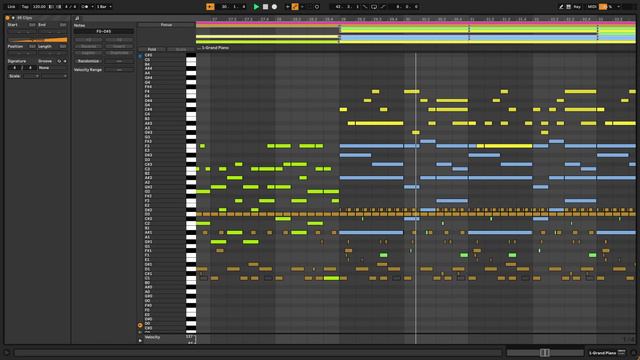
Task: Click the Invert notes button
Action: pyautogui.click(x=119, y=47)
